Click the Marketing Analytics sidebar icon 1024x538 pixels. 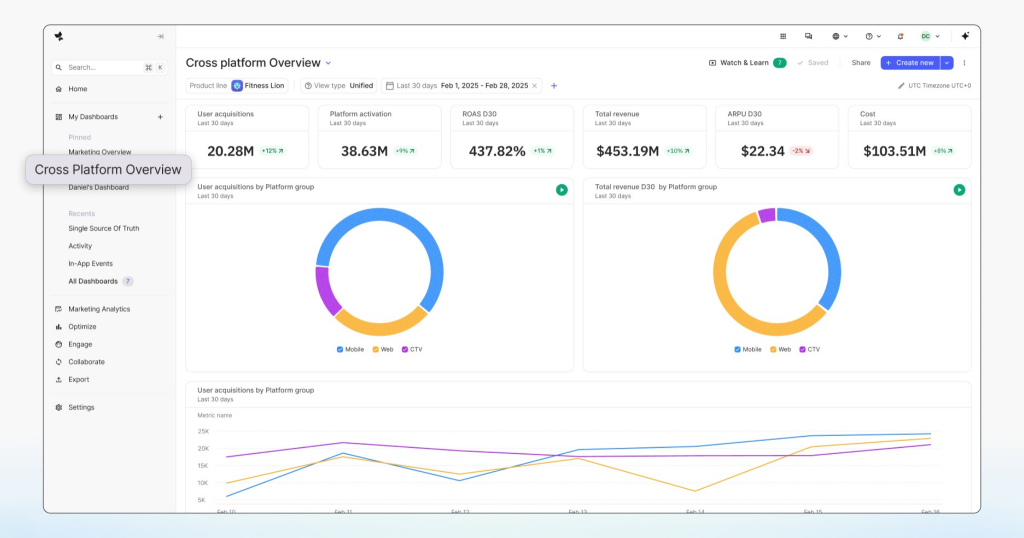pyautogui.click(x=59, y=309)
